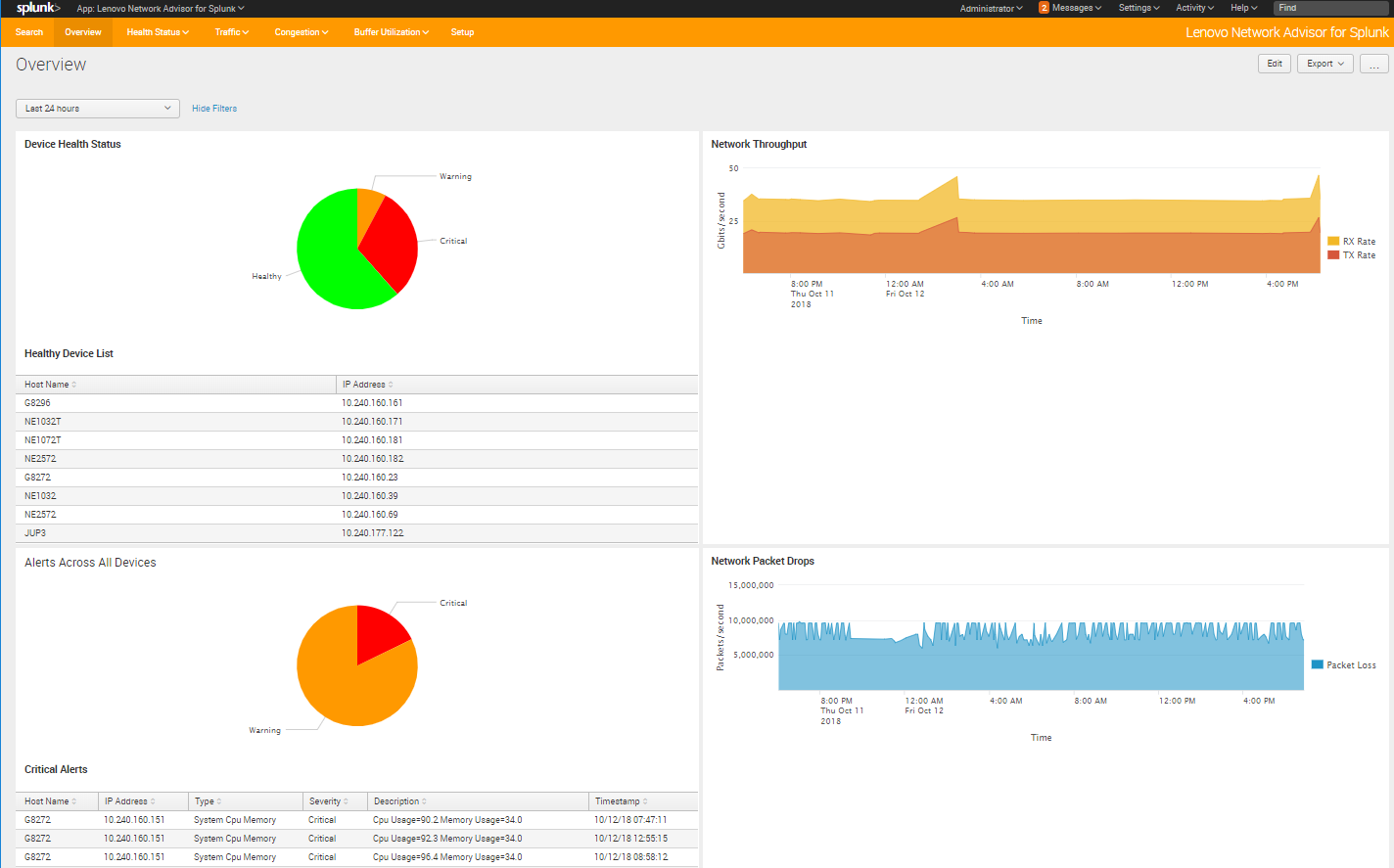1394x868 pixels.
Task: Click the Splunk logo
Action: pyautogui.click(x=38, y=8)
